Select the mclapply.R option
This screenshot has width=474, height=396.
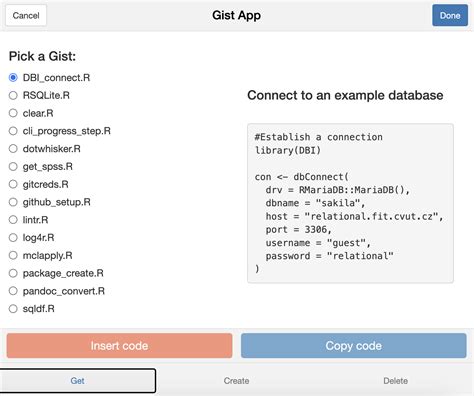(x=13, y=255)
